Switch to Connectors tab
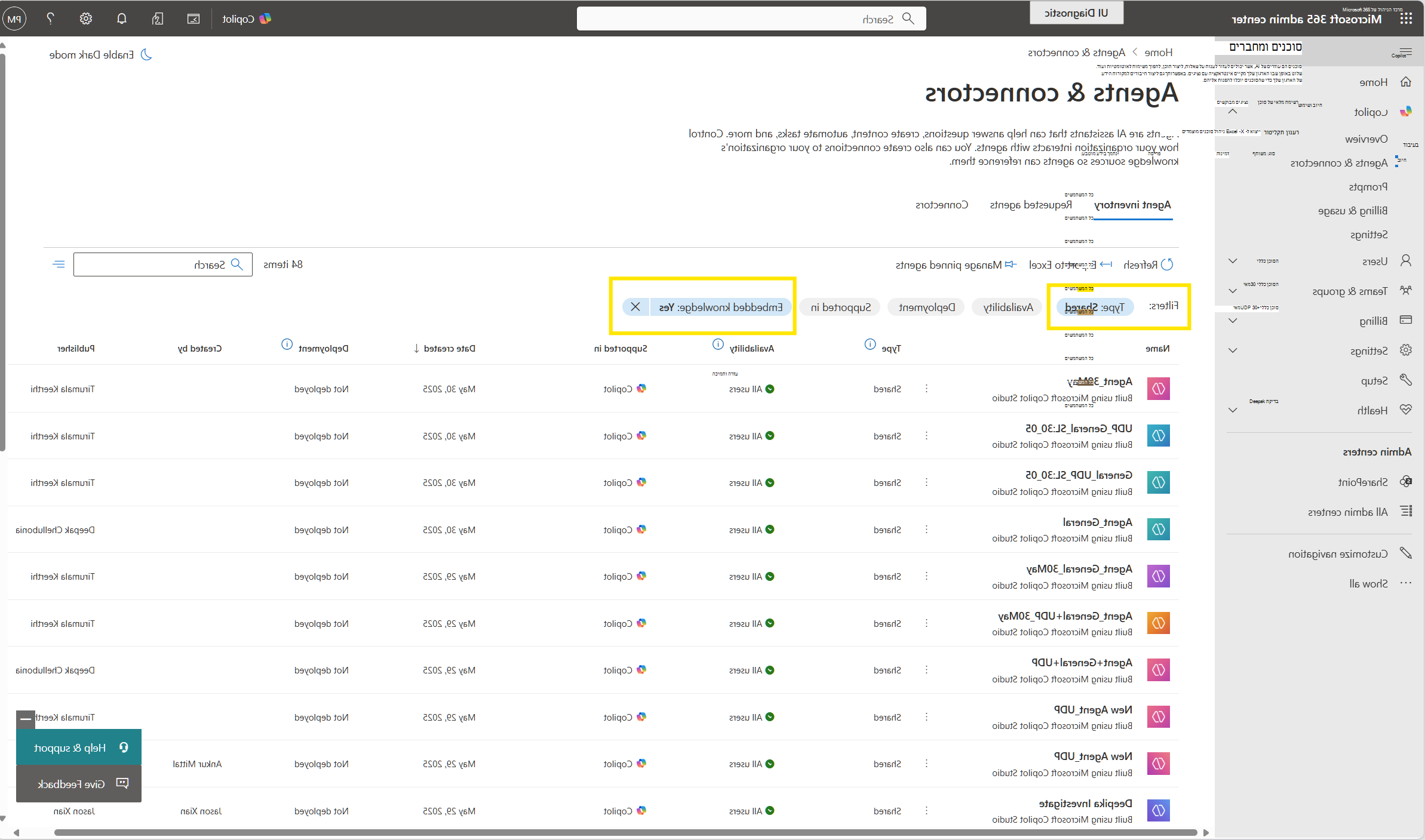1425x840 pixels. point(942,205)
